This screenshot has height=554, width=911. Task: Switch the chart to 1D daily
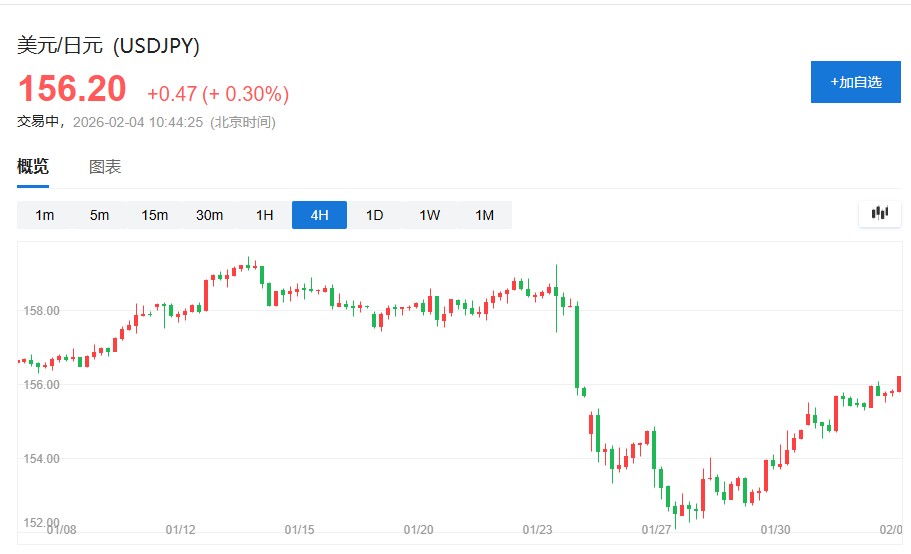point(374,215)
